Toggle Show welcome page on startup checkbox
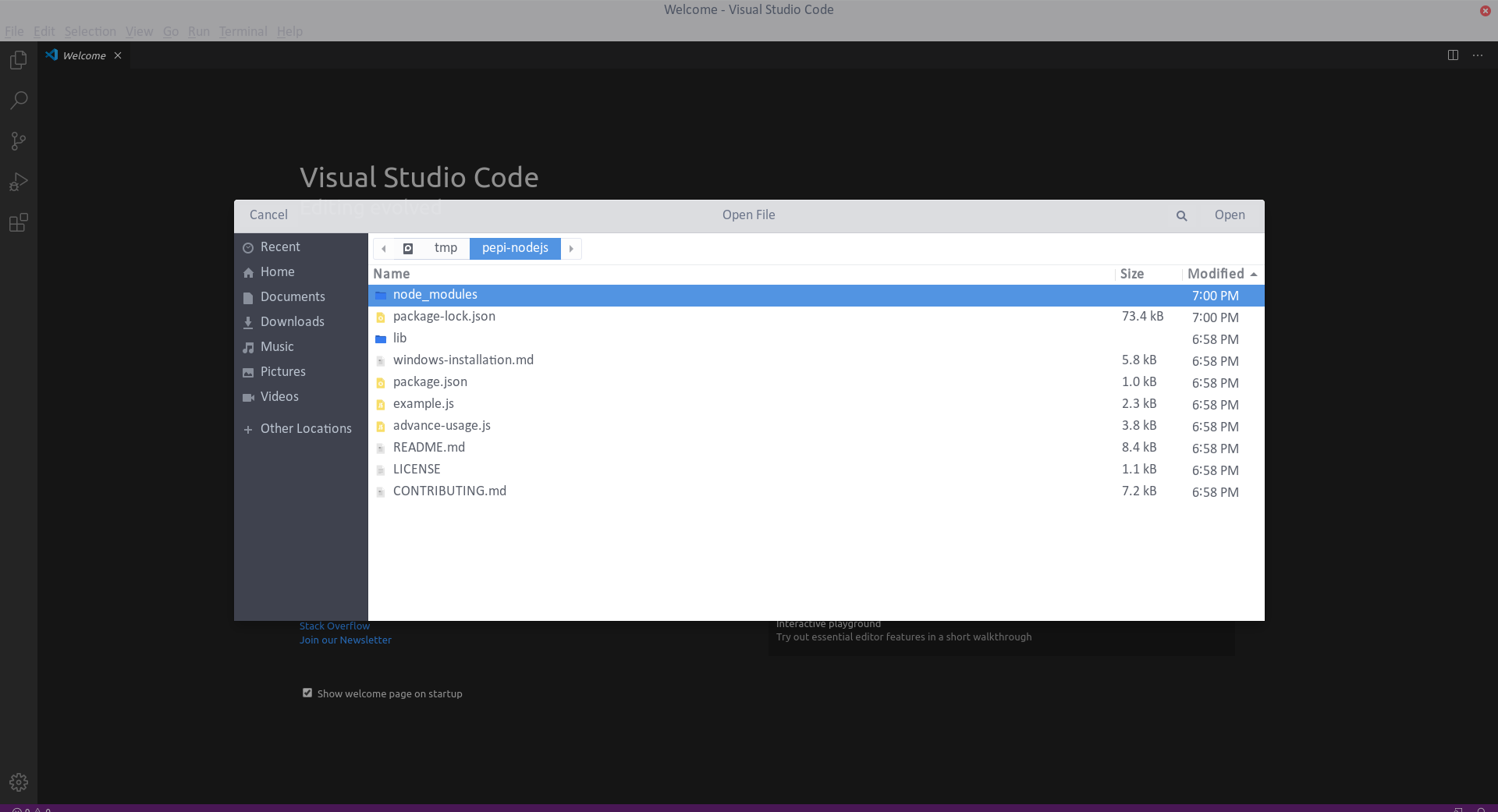1498x812 pixels. 307,693
